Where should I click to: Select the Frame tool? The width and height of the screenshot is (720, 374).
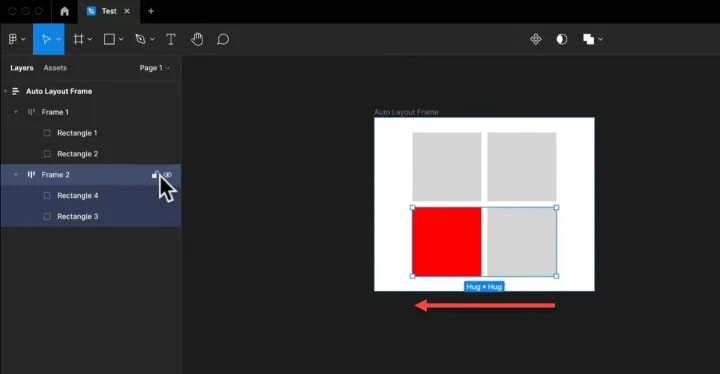coord(79,40)
